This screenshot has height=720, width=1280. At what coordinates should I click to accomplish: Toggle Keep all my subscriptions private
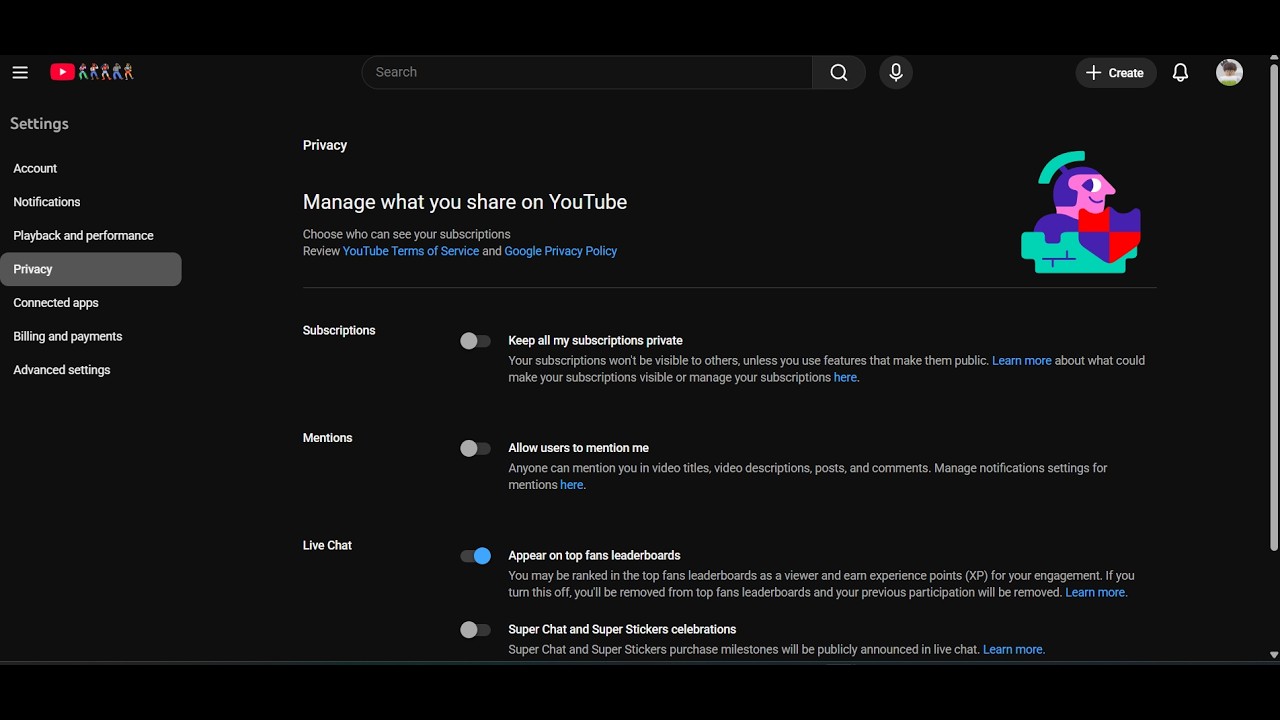475,341
